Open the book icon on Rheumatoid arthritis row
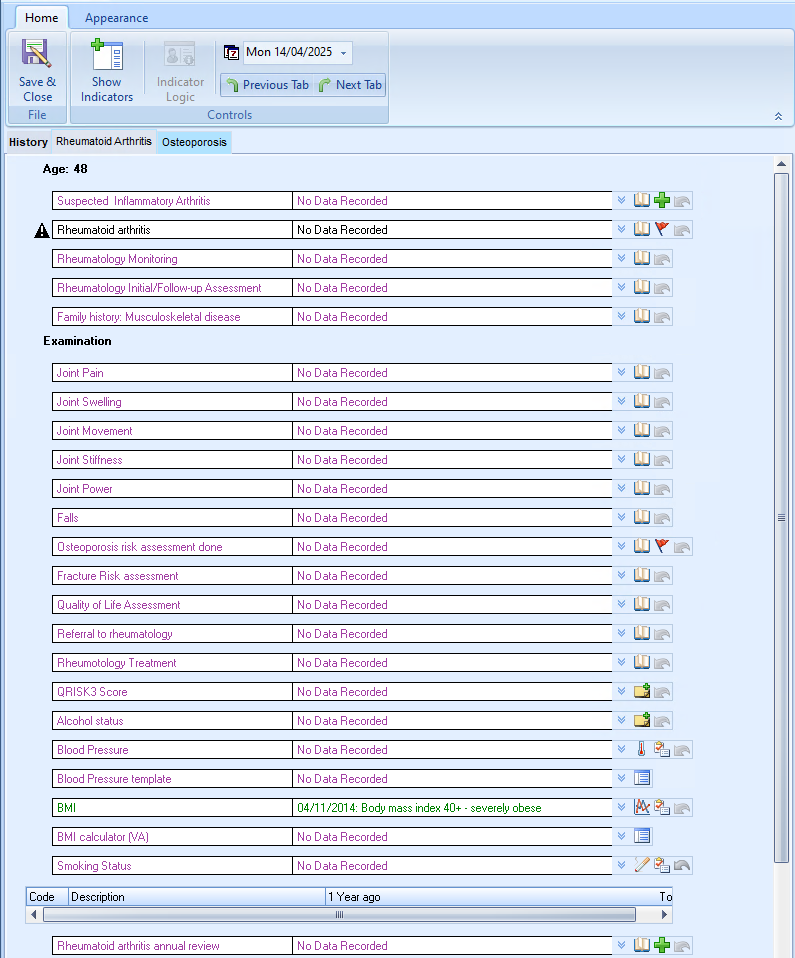795x958 pixels. click(642, 229)
